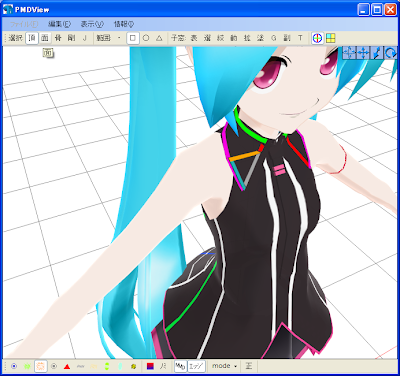This screenshot has height=376, width=400.
Task: Toggle the orange dotted square display icon
Action: [41, 366]
